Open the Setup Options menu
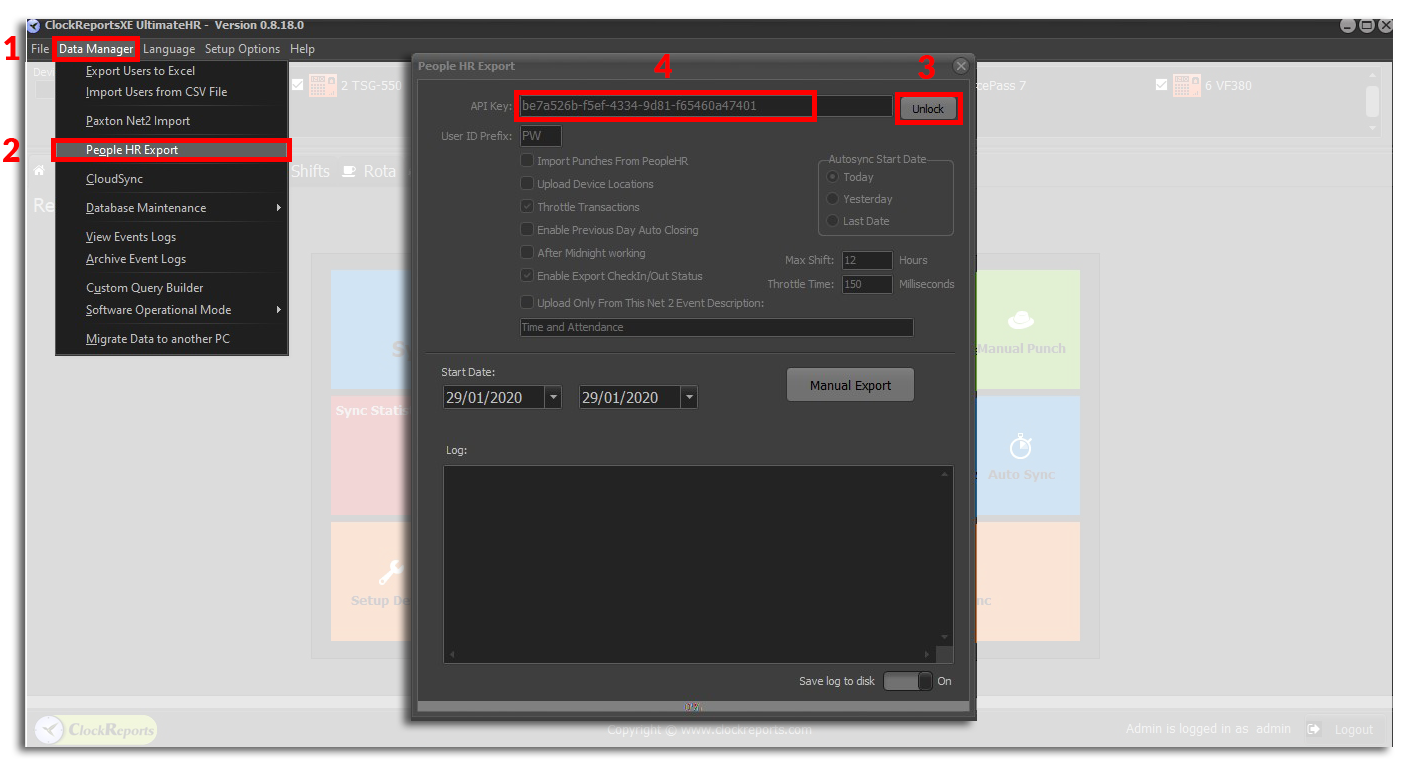1421x774 pixels. [243, 49]
